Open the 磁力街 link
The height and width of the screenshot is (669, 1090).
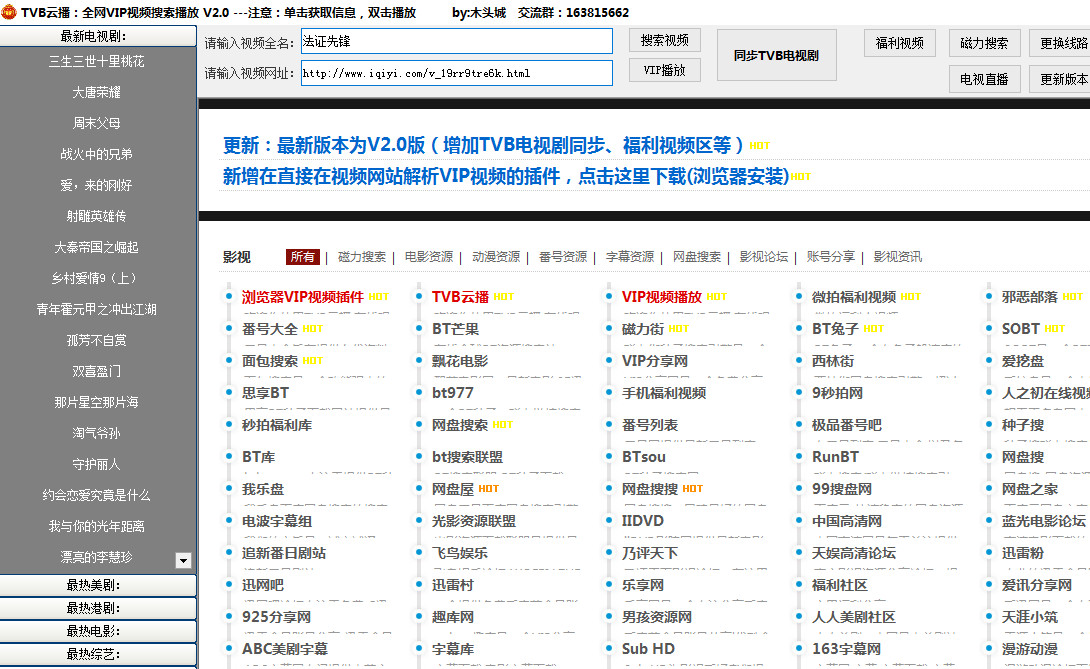point(643,329)
